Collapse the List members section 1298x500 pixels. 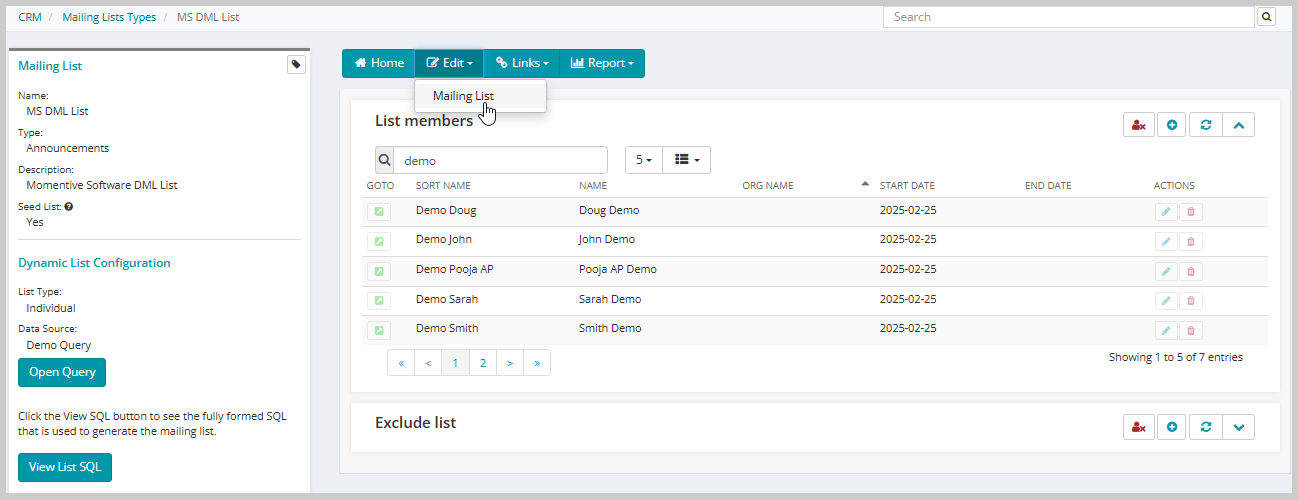[x=1238, y=125]
